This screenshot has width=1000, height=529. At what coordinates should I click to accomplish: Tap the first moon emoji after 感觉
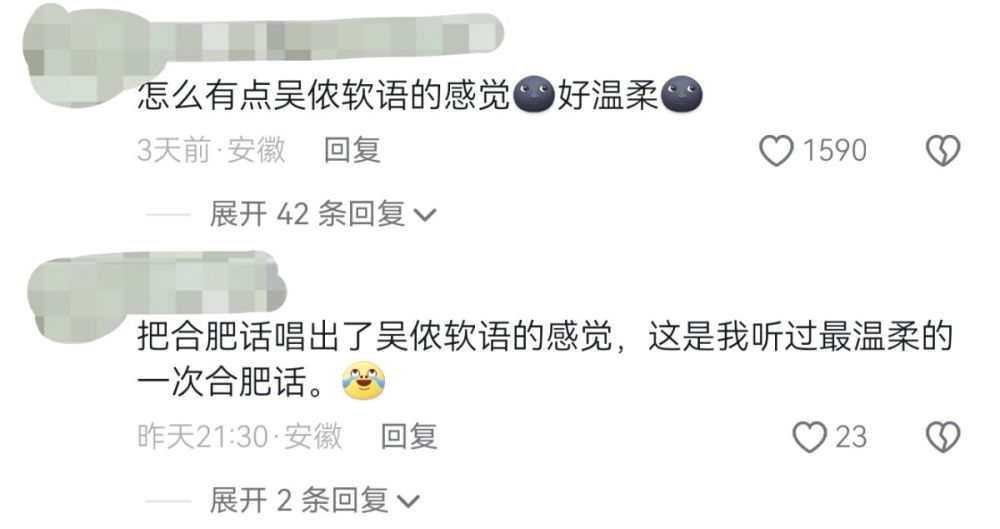click(x=534, y=94)
